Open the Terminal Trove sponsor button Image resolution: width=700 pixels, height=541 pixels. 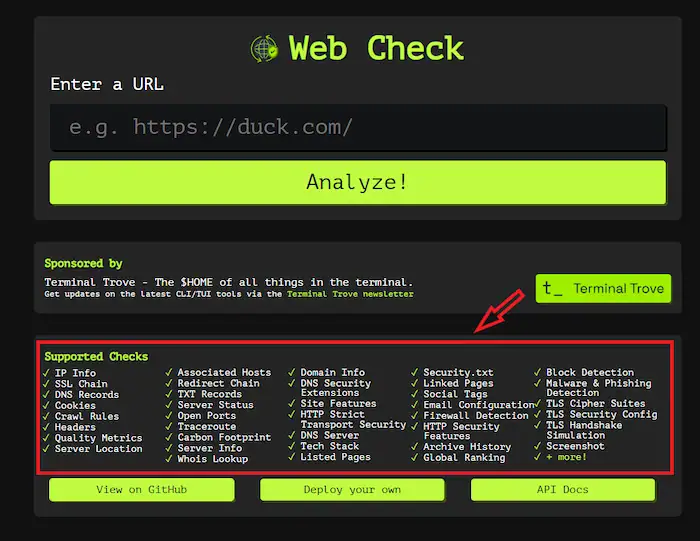point(603,289)
